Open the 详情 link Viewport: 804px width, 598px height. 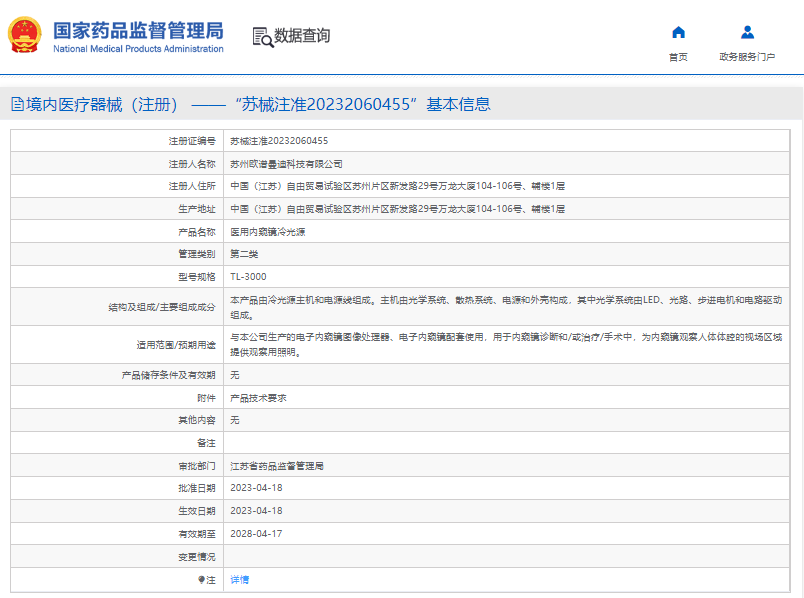click(x=239, y=580)
